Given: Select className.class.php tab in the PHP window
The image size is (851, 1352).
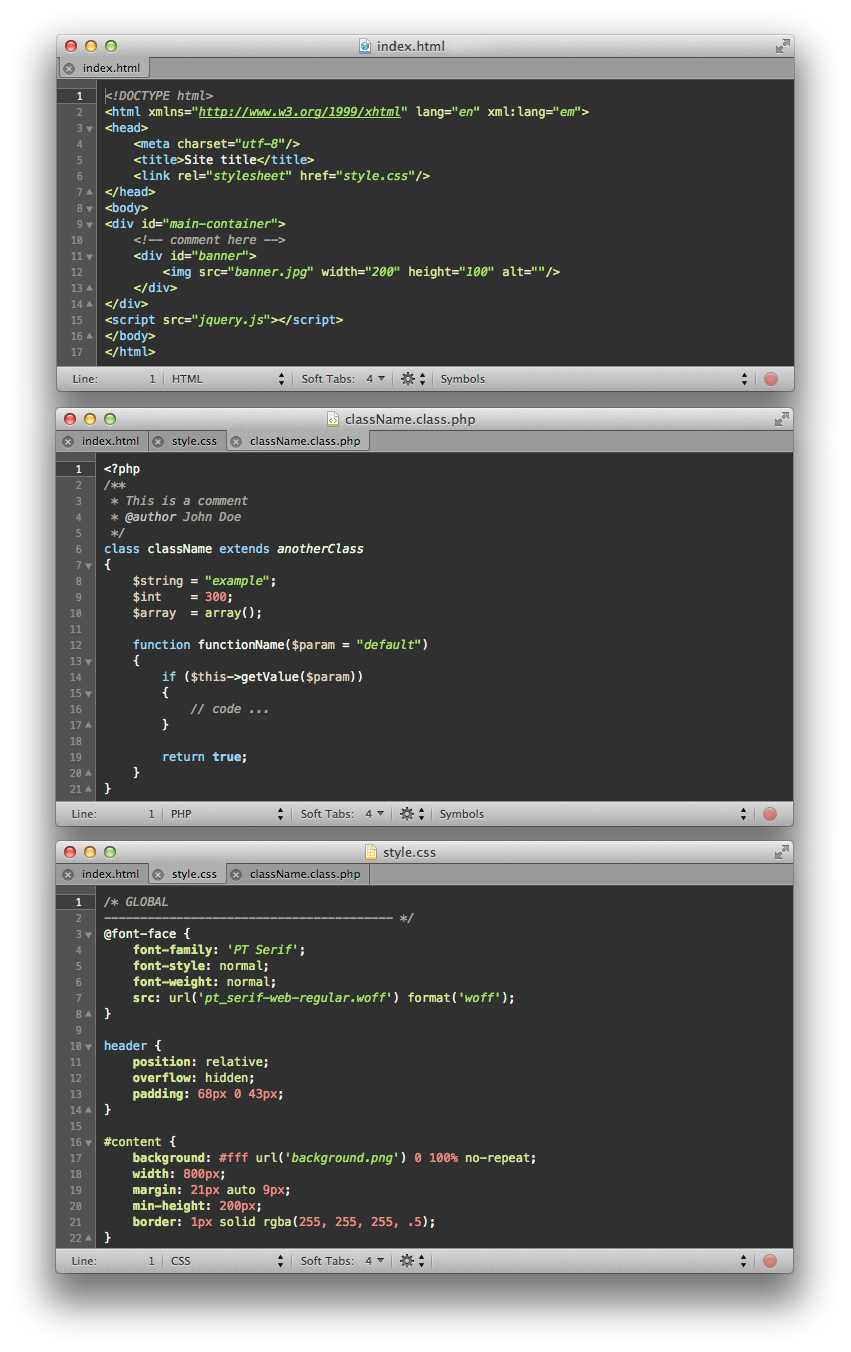Looking at the screenshot, I should click(298, 441).
